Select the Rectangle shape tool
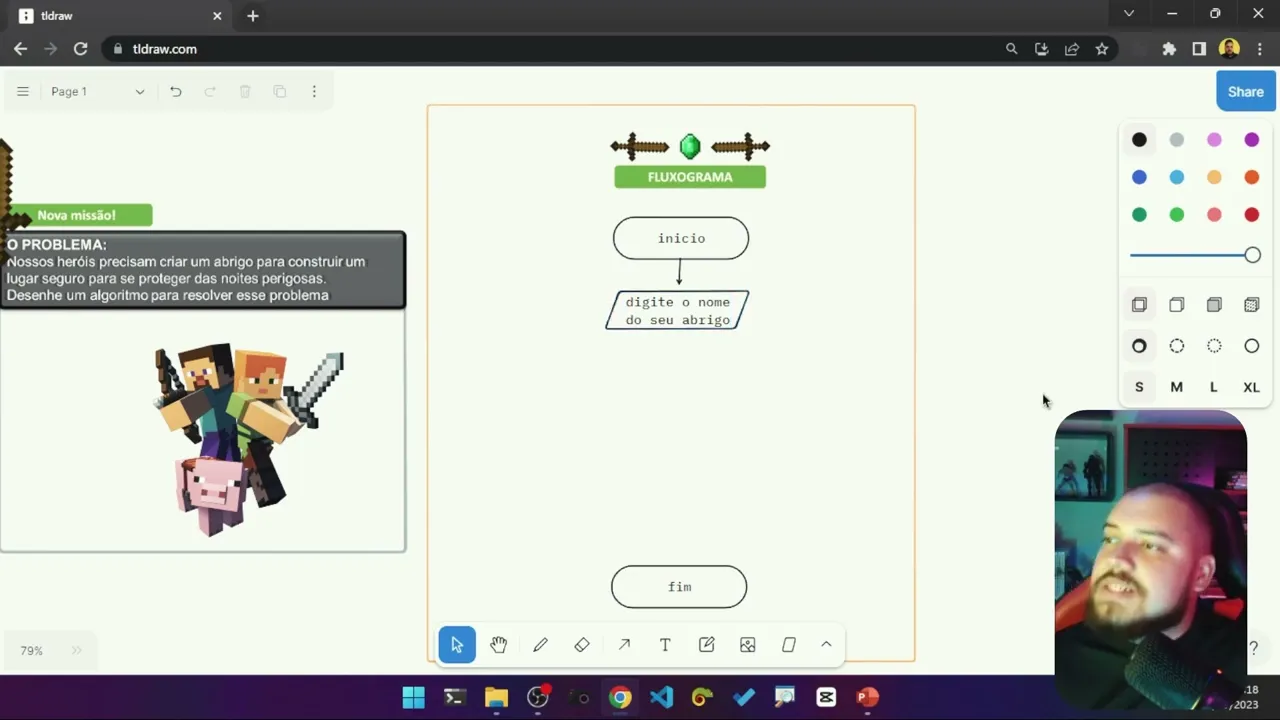 [x=789, y=645]
